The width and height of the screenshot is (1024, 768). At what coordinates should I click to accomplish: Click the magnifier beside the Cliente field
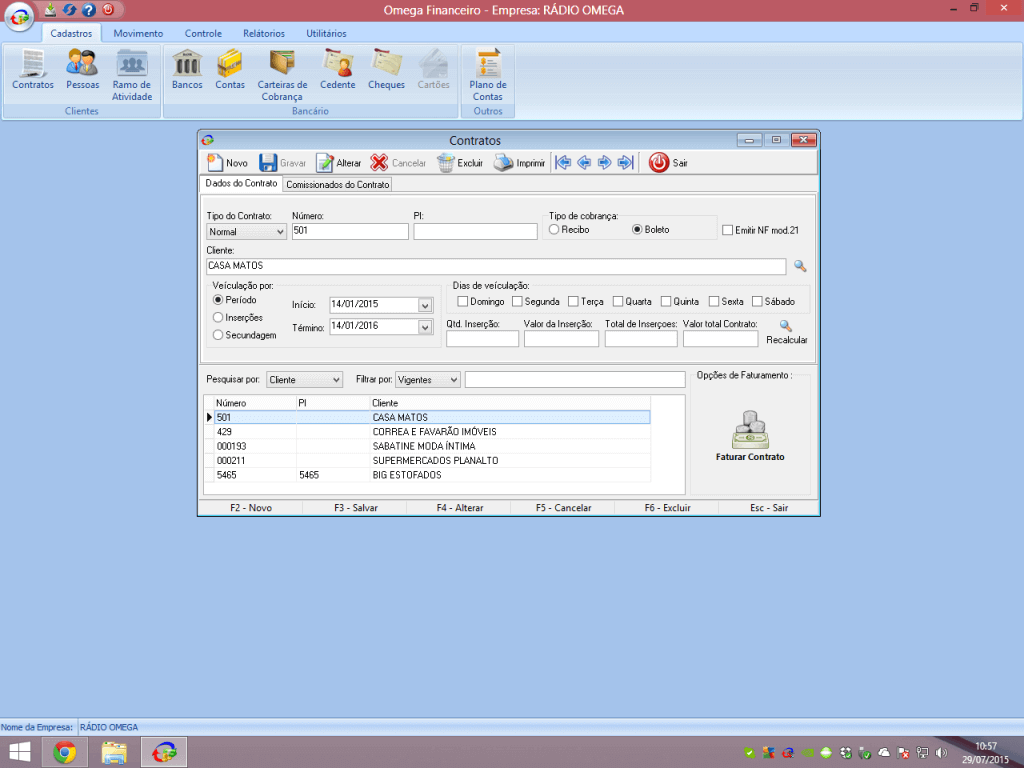[x=799, y=266]
